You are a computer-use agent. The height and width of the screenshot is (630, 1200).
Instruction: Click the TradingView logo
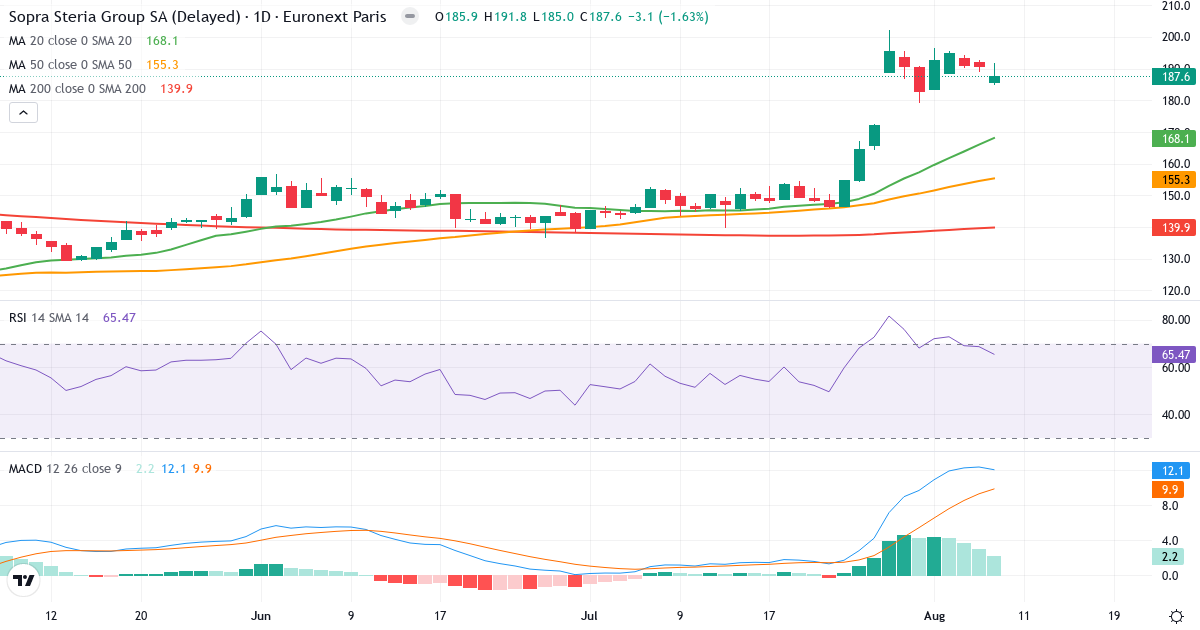[23, 579]
